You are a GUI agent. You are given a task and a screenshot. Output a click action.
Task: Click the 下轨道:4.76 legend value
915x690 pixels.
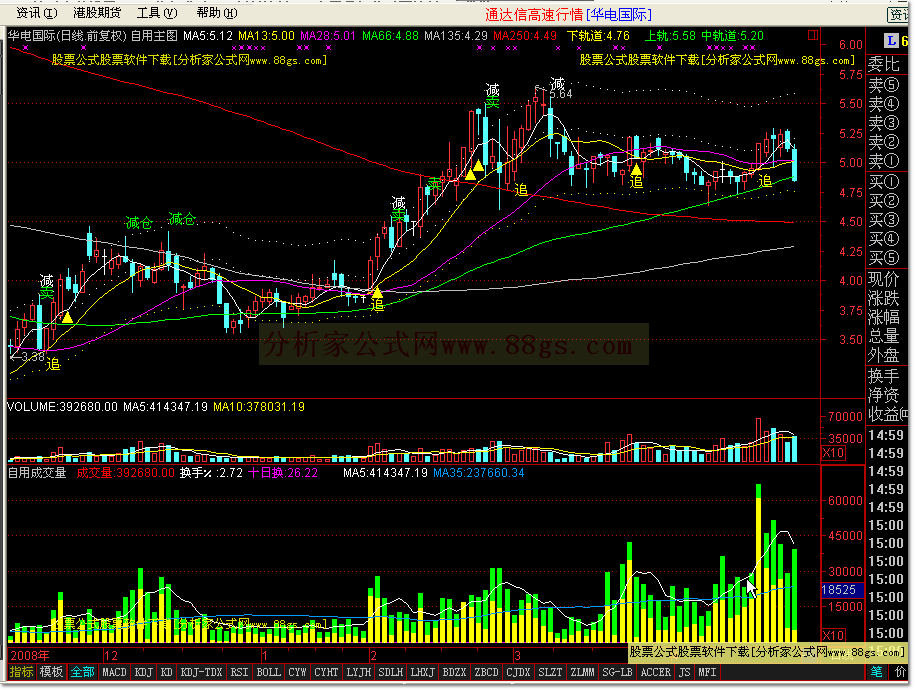[x=598, y=36]
